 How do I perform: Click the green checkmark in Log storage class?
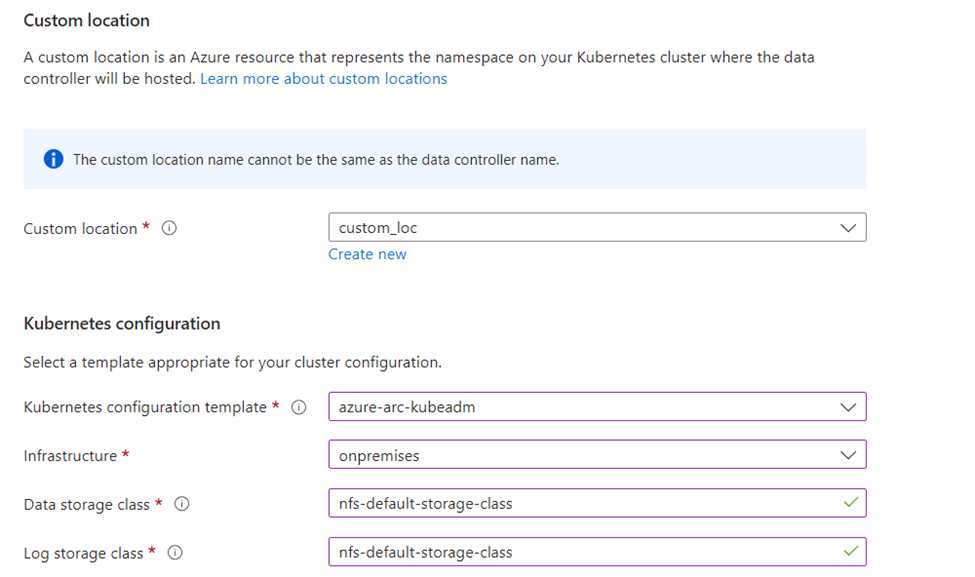point(851,551)
